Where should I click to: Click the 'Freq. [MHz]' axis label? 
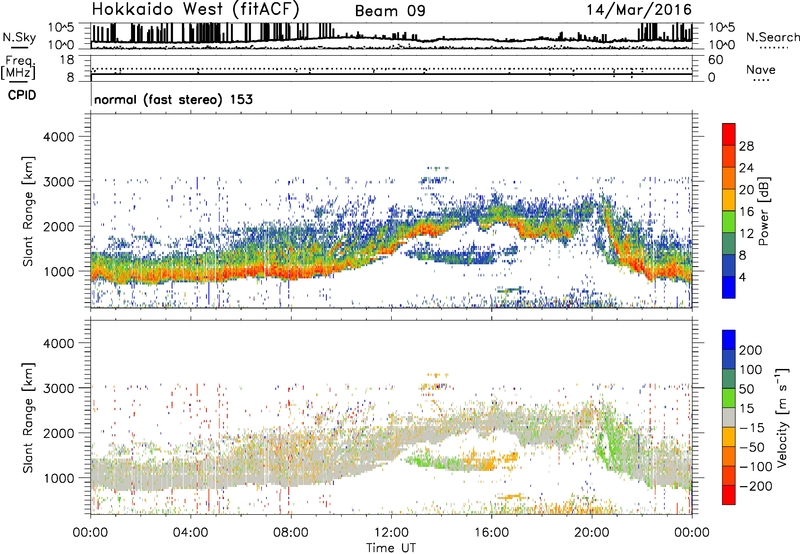(18, 68)
